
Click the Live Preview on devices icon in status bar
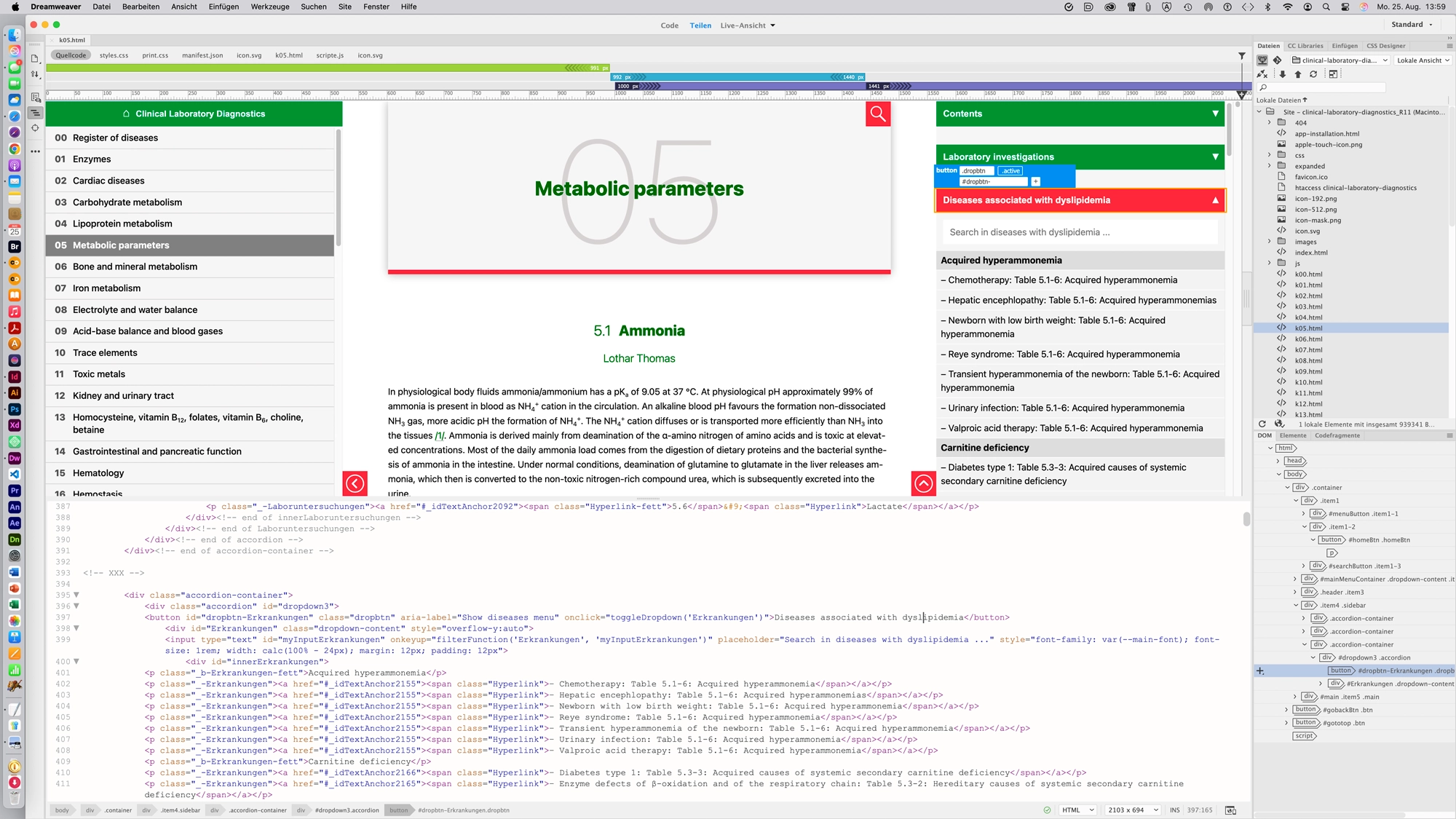pyautogui.click(x=1230, y=810)
